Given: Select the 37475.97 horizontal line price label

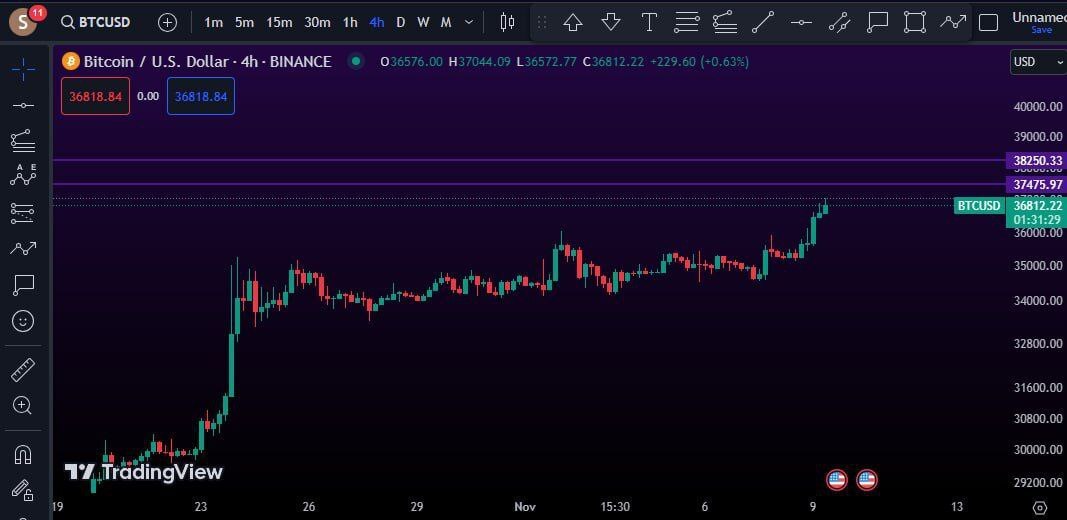Looking at the screenshot, I should click(x=1036, y=184).
